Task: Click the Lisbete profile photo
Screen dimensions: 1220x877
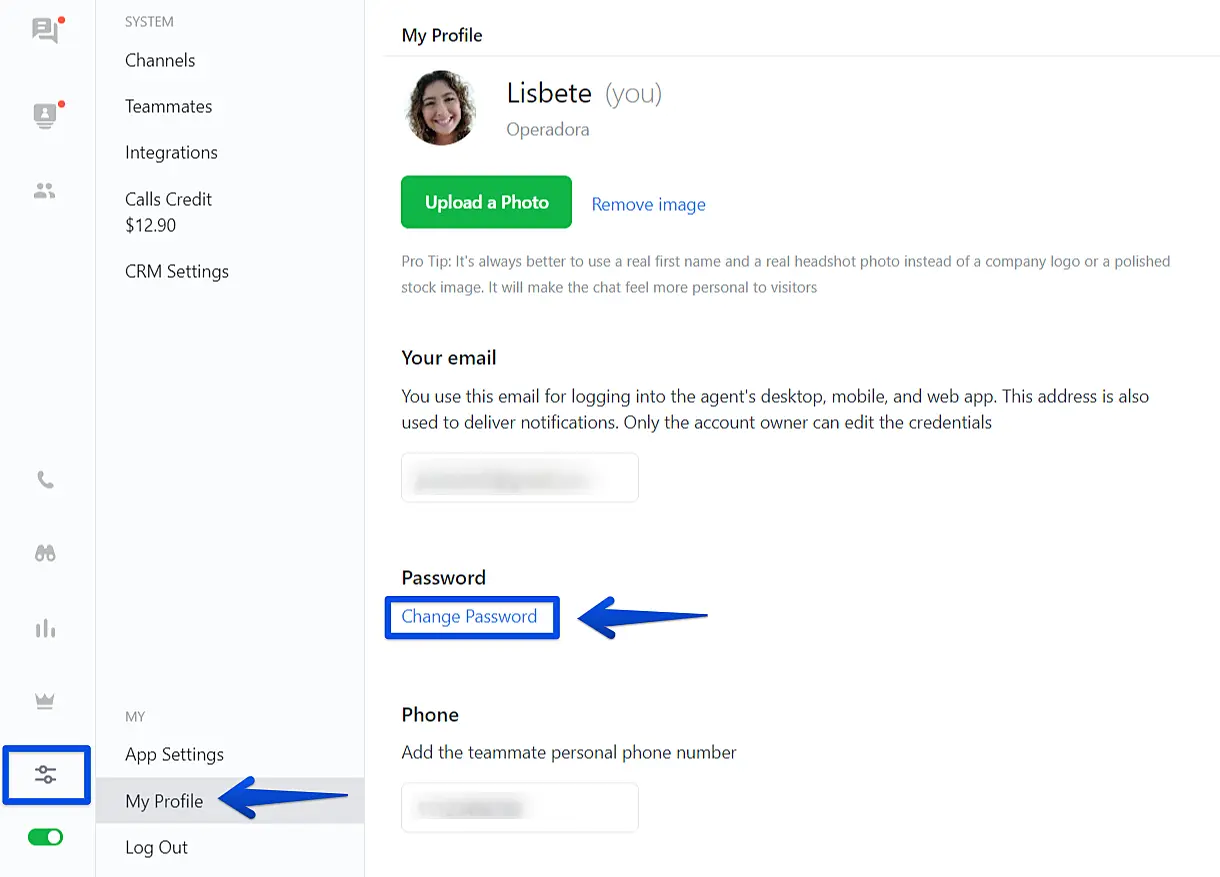Action: tap(441, 108)
